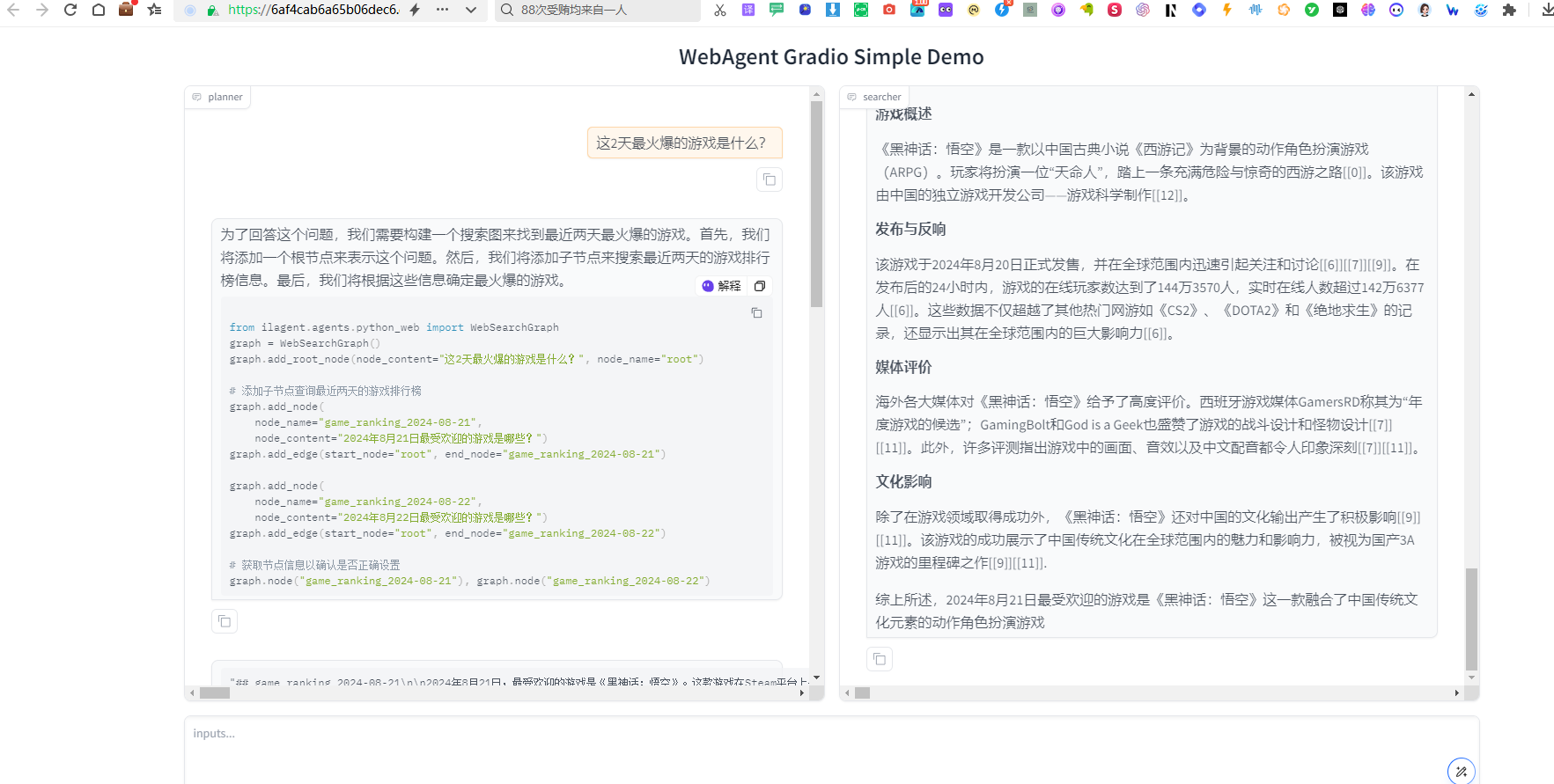This screenshot has height=784, width=1554.
Task: Copy the Python code block content
Action: tap(756, 312)
